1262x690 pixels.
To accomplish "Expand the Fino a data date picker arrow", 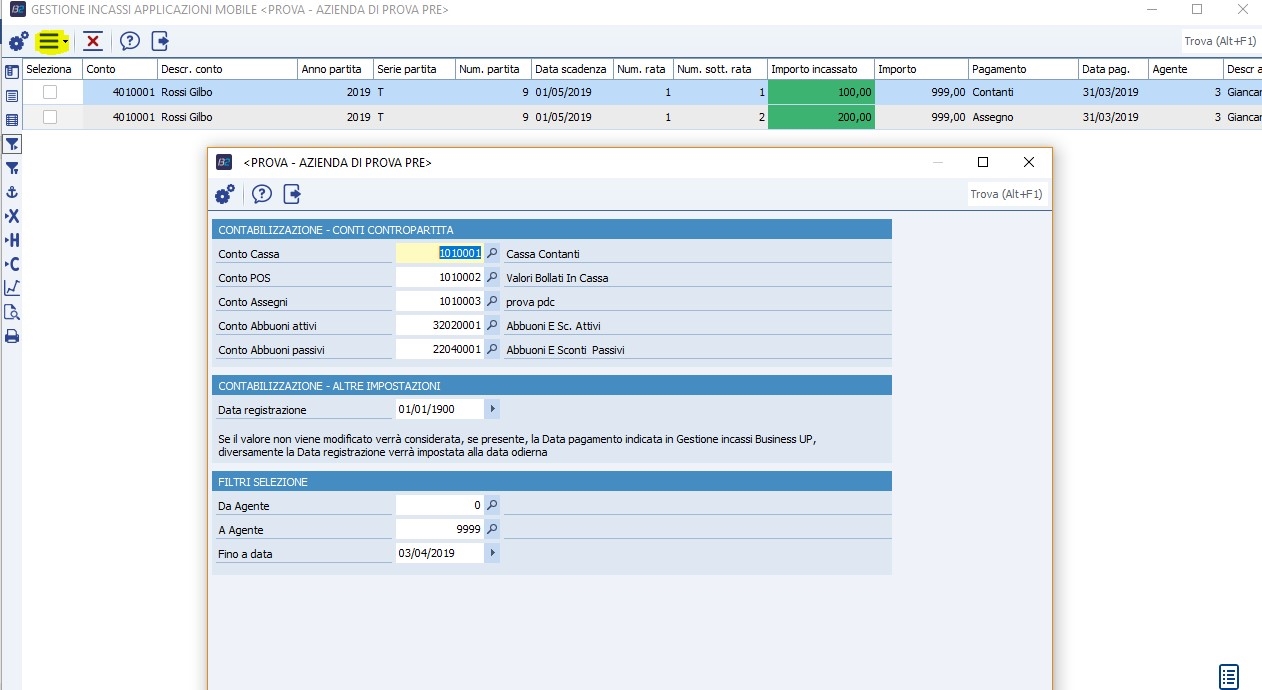I will click(x=492, y=553).
